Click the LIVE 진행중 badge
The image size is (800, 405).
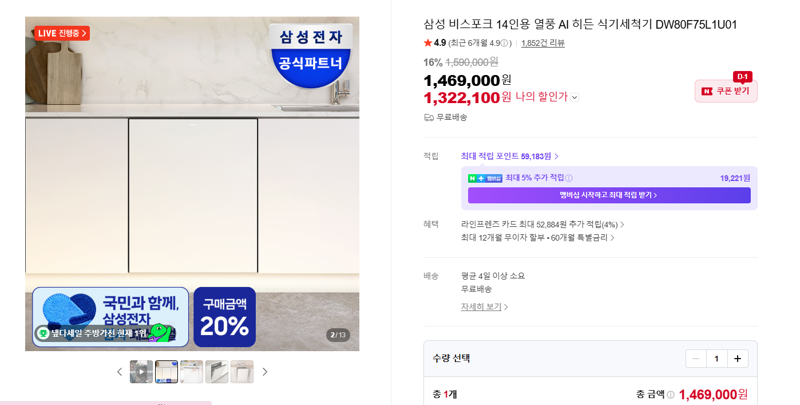coord(62,33)
